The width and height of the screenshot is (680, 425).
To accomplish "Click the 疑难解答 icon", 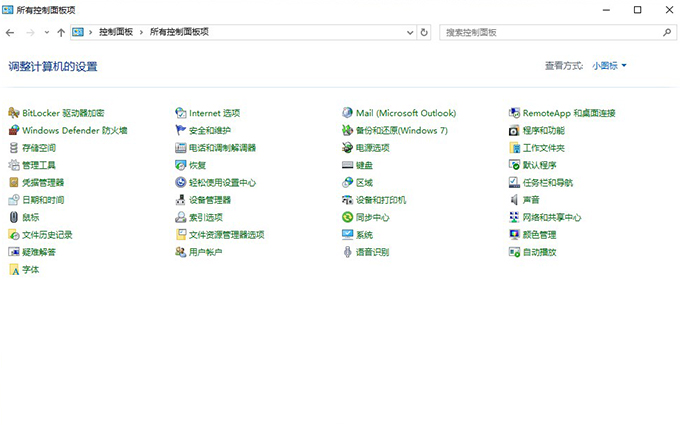I will (x=14, y=252).
